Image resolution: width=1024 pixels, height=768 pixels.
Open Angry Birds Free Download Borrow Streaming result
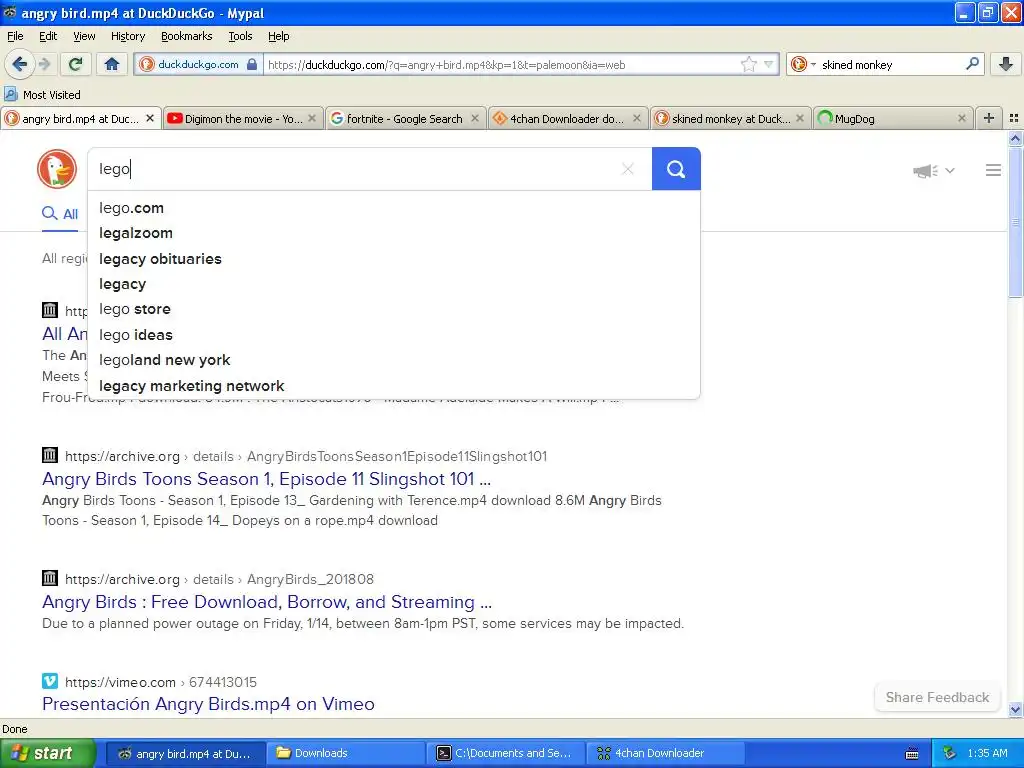(267, 601)
